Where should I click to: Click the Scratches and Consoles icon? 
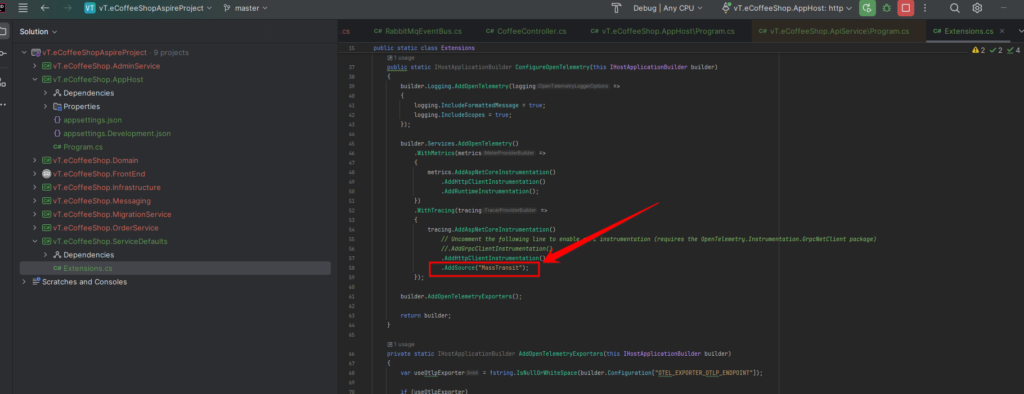[x=37, y=282]
